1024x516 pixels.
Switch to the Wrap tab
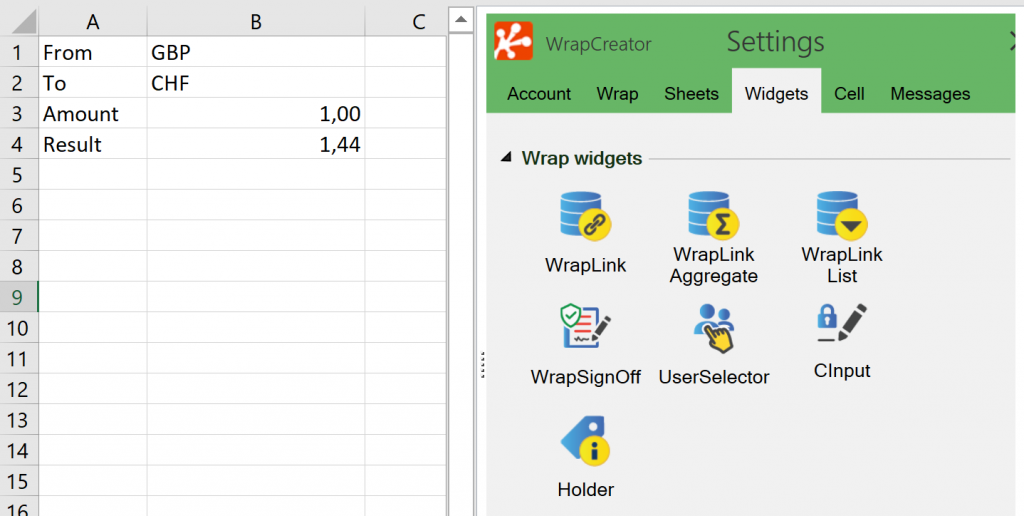coord(617,93)
